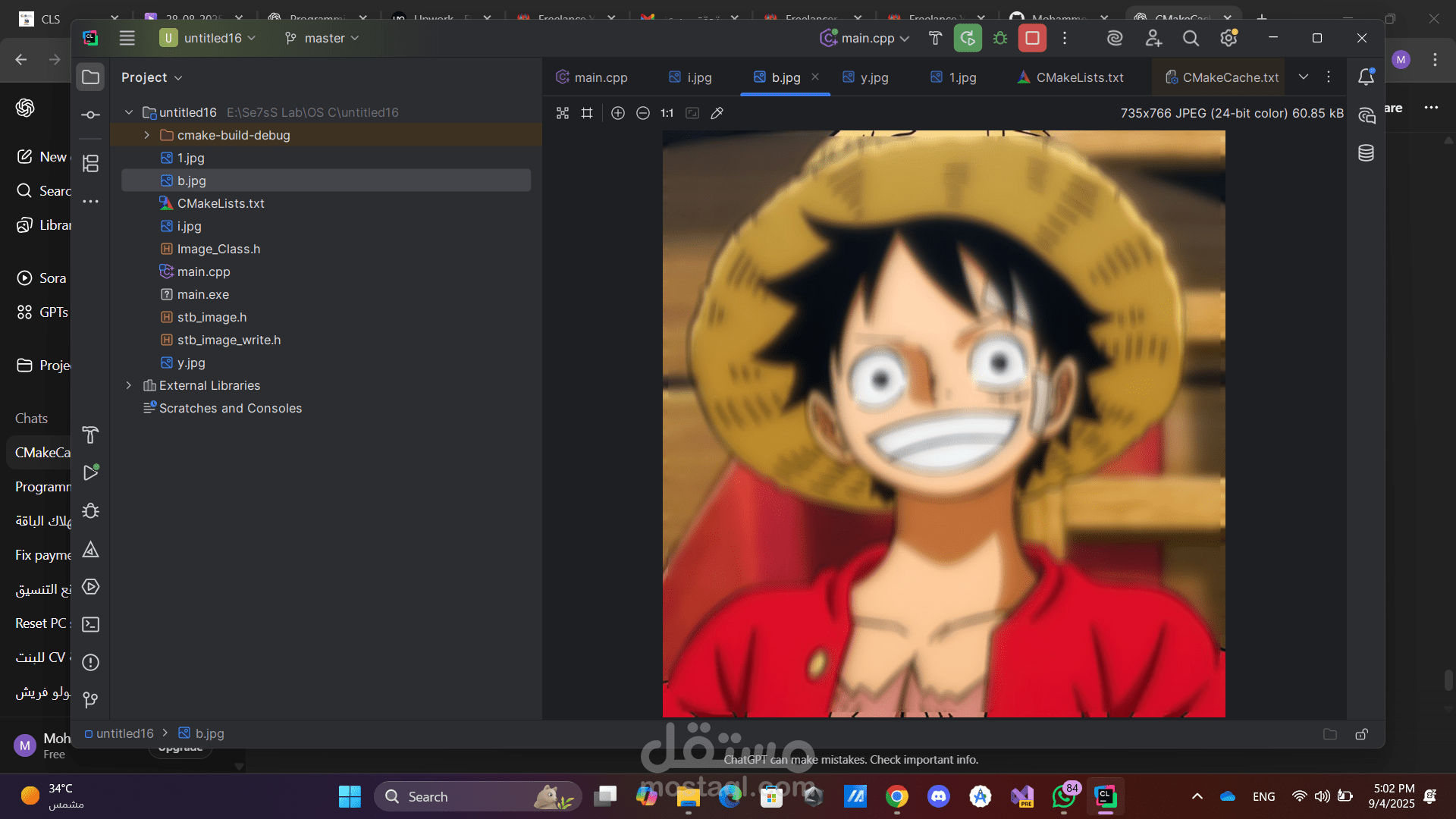The height and width of the screenshot is (819, 1456).
Task: Open the CMake tool window triangle icon
Action: coord(90,548)
